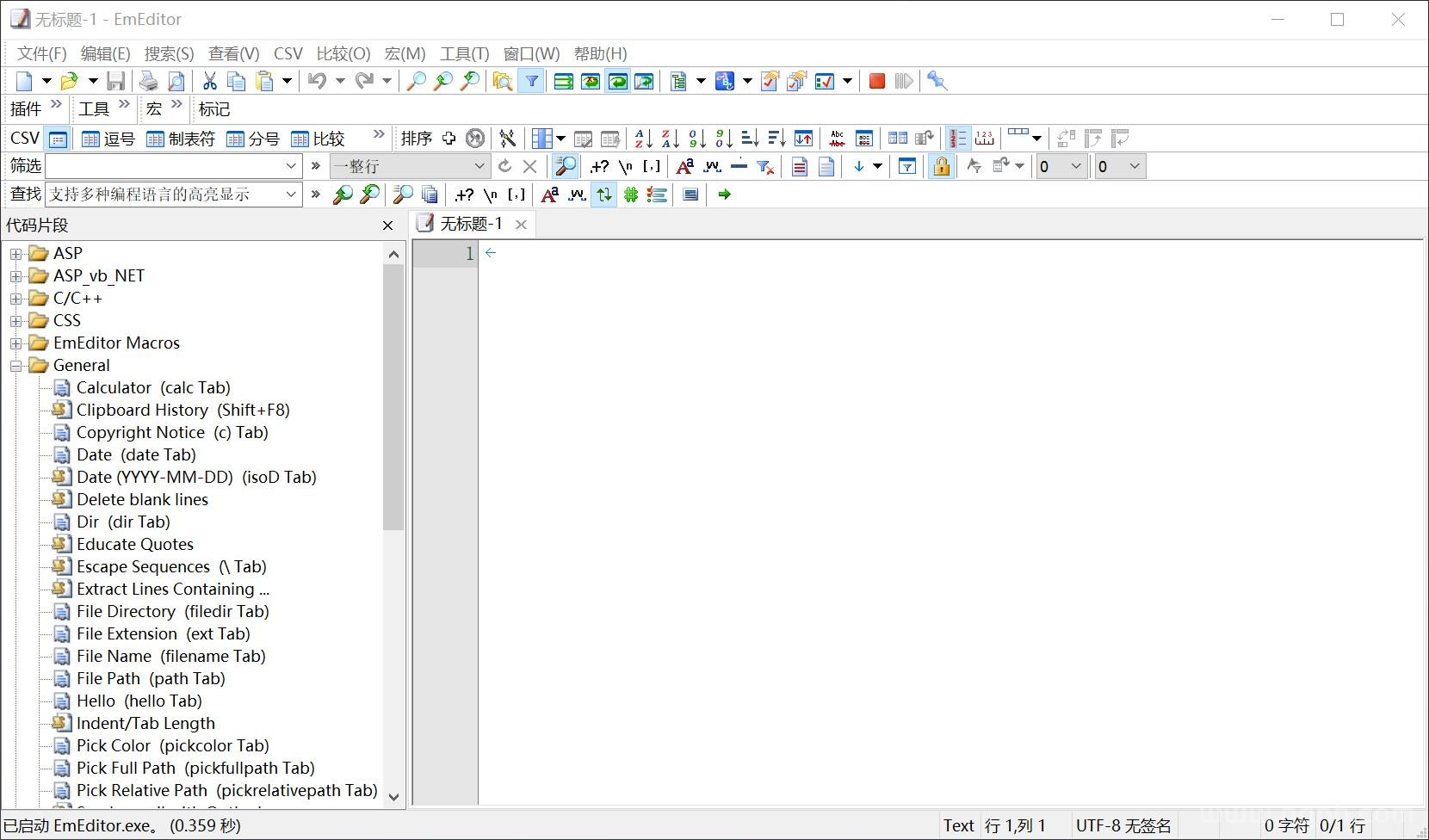Sort Z to A descending

point(670,139)
